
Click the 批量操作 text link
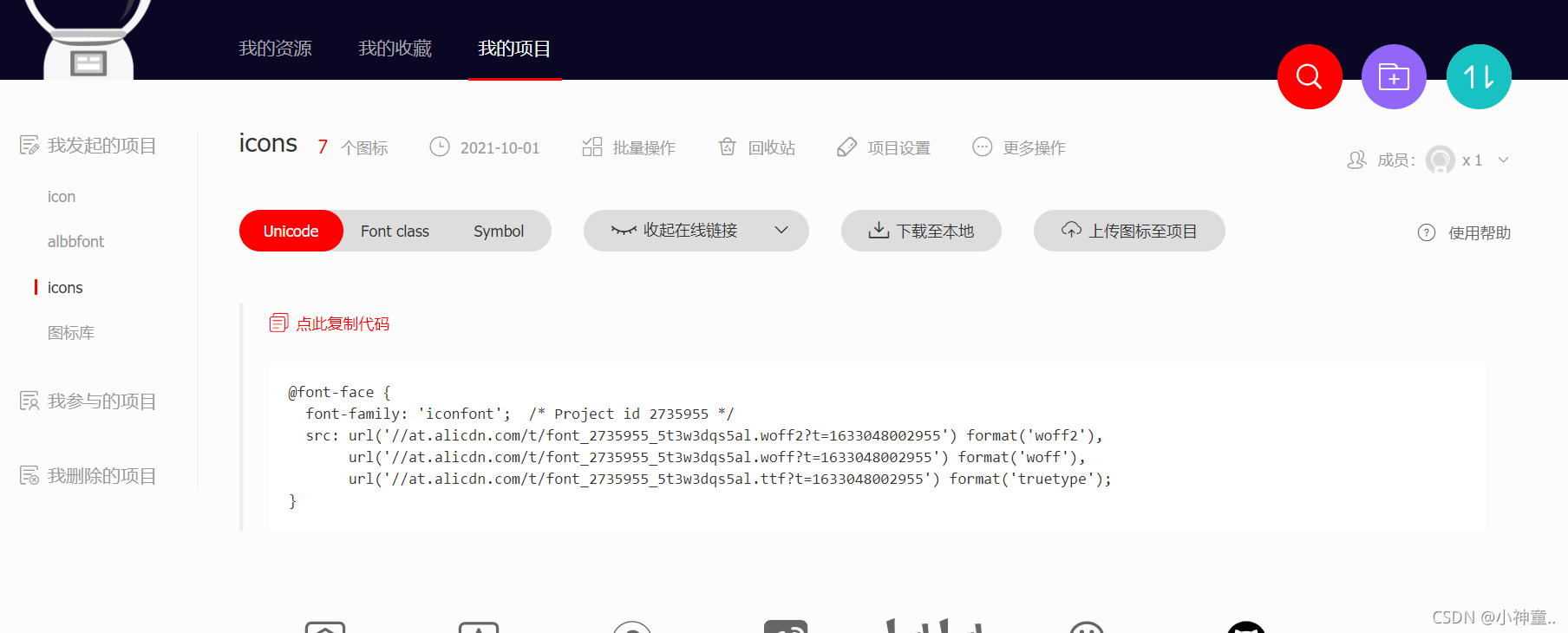point(644,147)
